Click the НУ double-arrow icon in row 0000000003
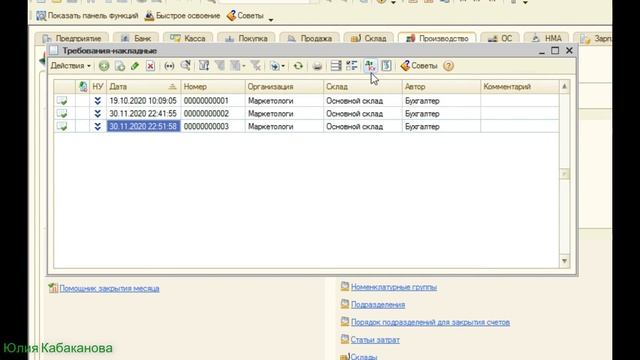The width and height of the screenshot is (640, 360). 98,127
